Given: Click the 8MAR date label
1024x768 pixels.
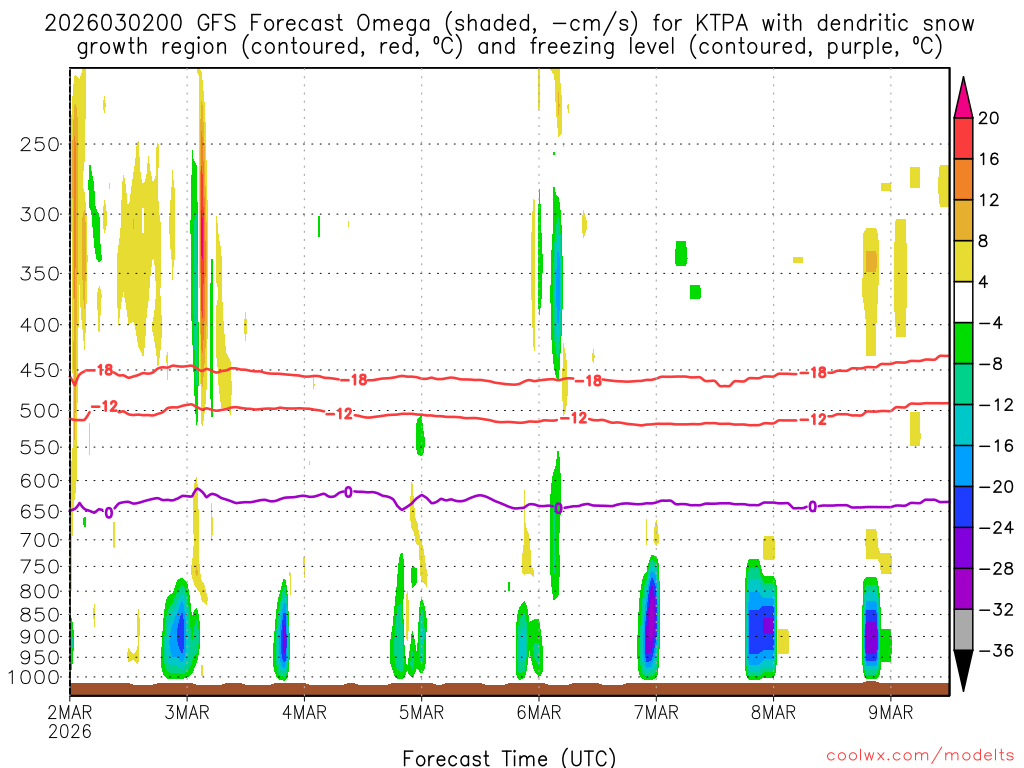Looking at the screenshot, I should (x=773, y=713).
